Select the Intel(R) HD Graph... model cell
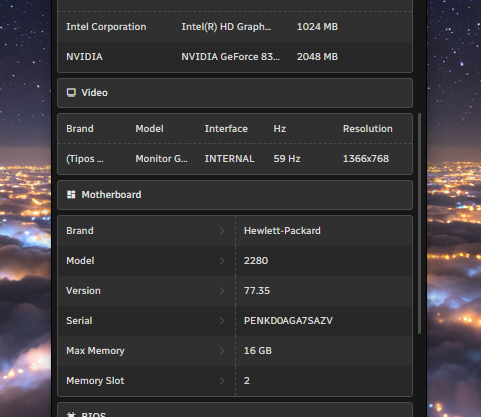Screen dimensions: 481x417 (x=226, y=27)
